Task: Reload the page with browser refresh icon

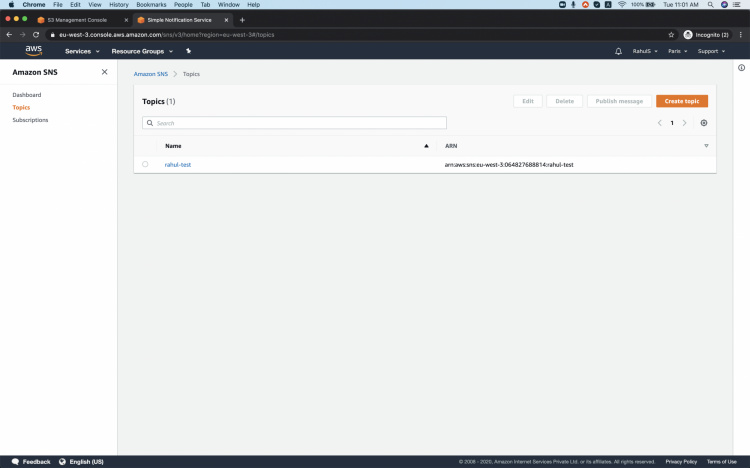Action: tap(36, 34)
